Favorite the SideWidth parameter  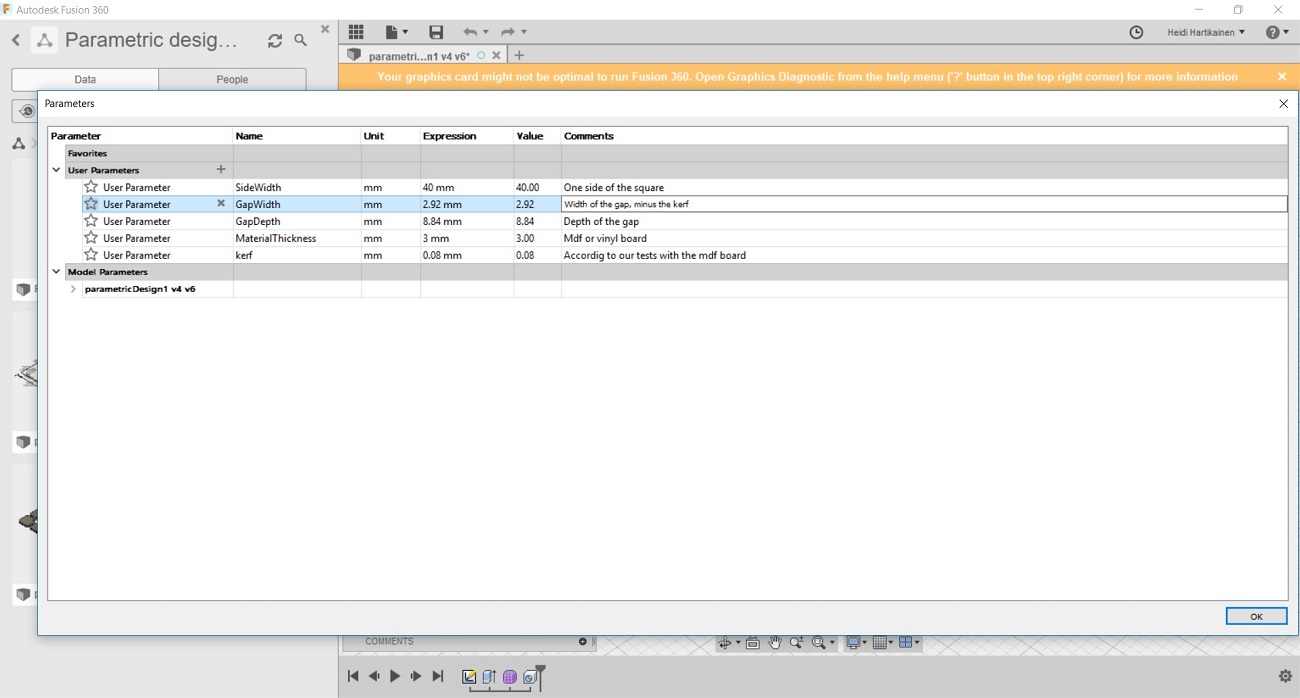[x=91, y=187]
